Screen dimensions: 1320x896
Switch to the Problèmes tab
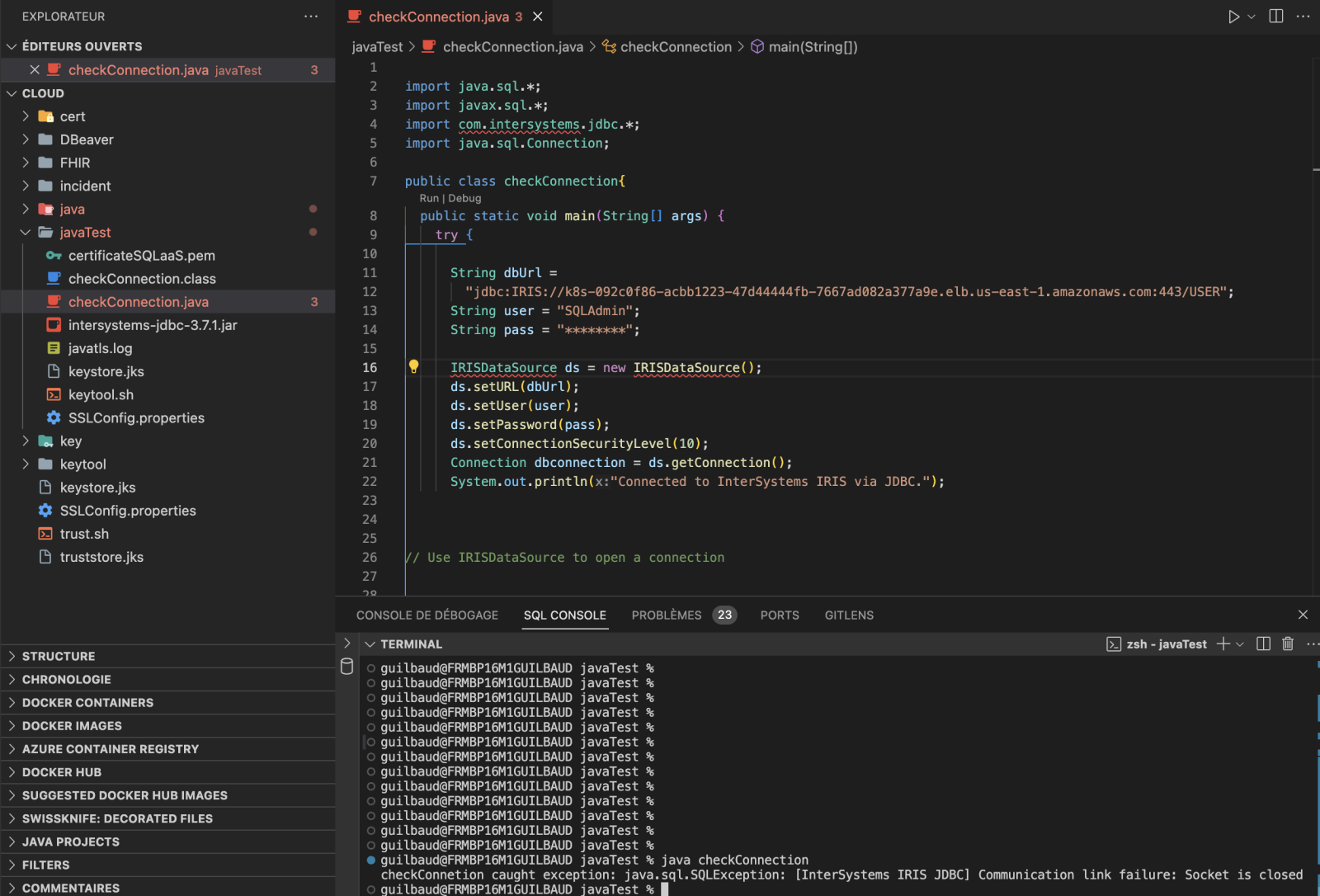[x=667, y=615]
